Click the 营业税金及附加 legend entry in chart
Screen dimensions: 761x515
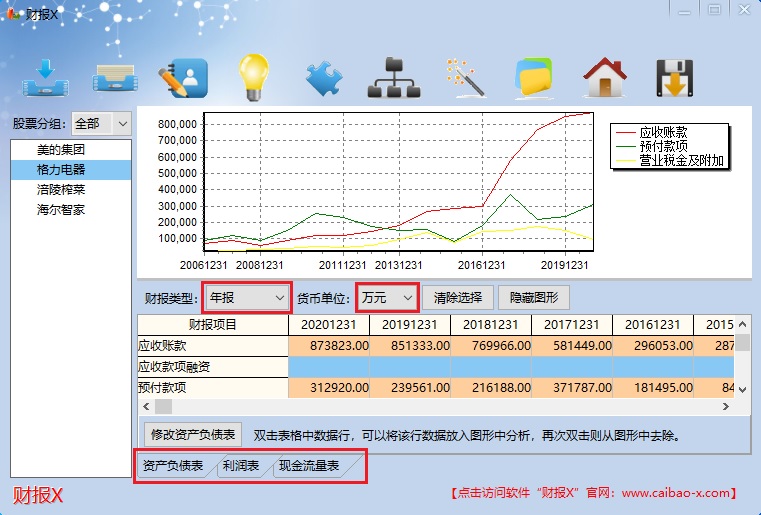point(670,160)
